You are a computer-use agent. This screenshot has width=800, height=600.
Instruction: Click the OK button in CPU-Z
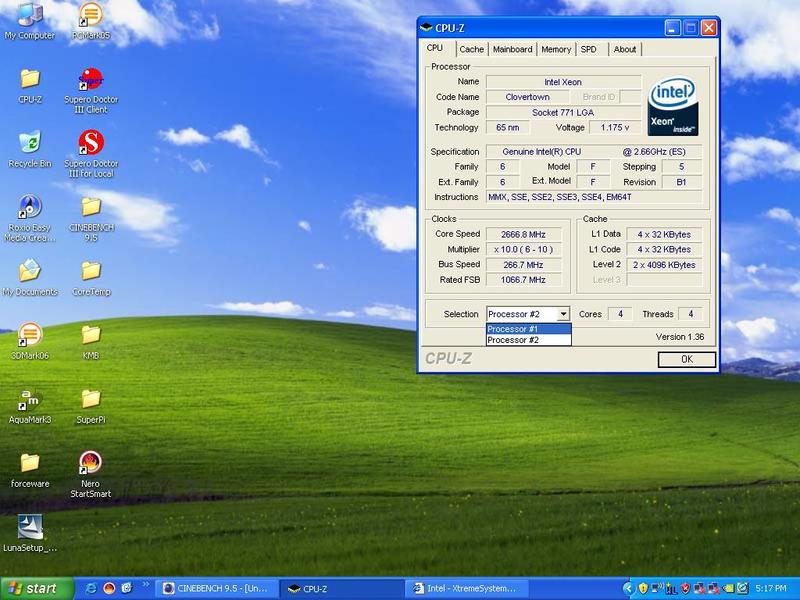click(x=687, y=359)
